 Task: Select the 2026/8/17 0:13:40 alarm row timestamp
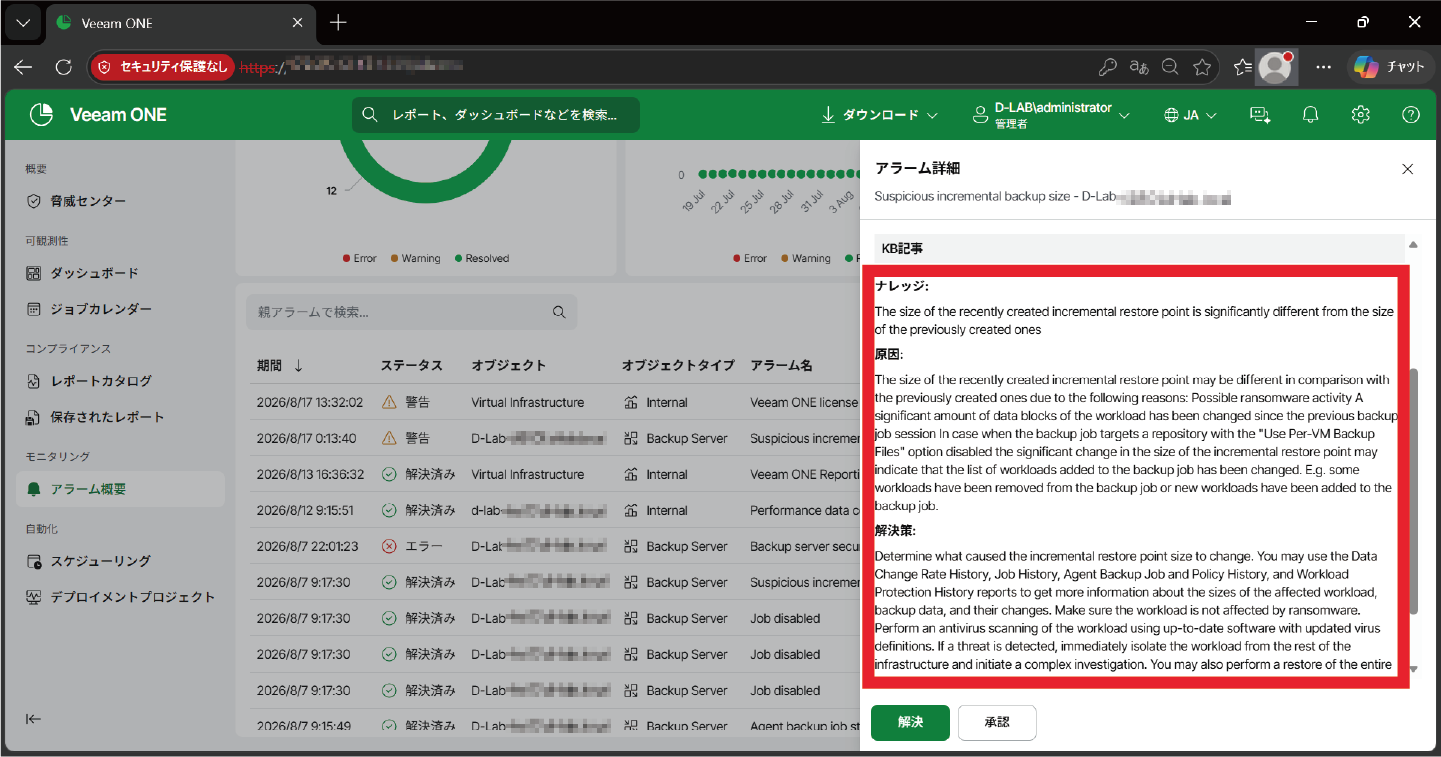309,438
